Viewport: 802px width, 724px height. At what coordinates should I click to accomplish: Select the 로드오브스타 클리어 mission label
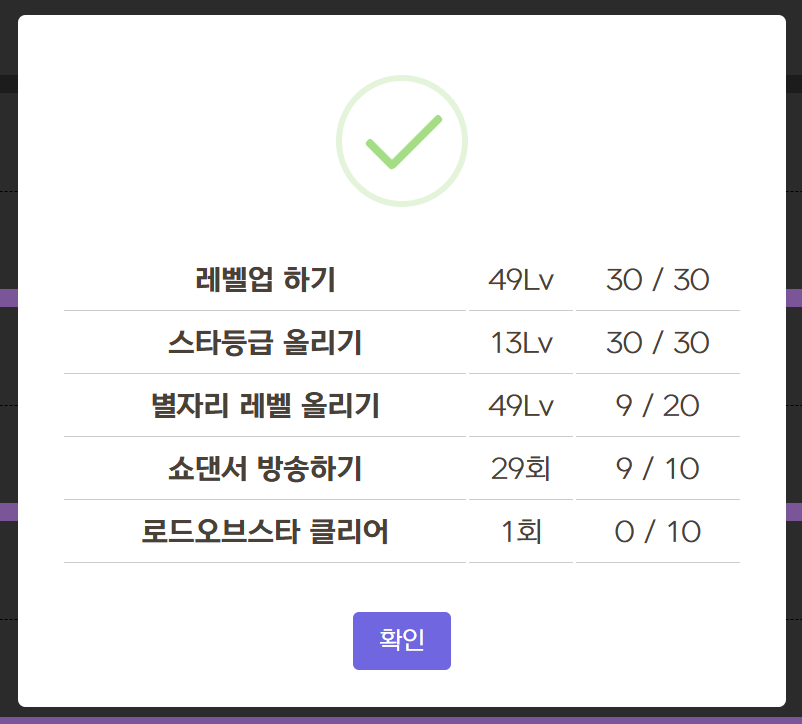[265, 532]
